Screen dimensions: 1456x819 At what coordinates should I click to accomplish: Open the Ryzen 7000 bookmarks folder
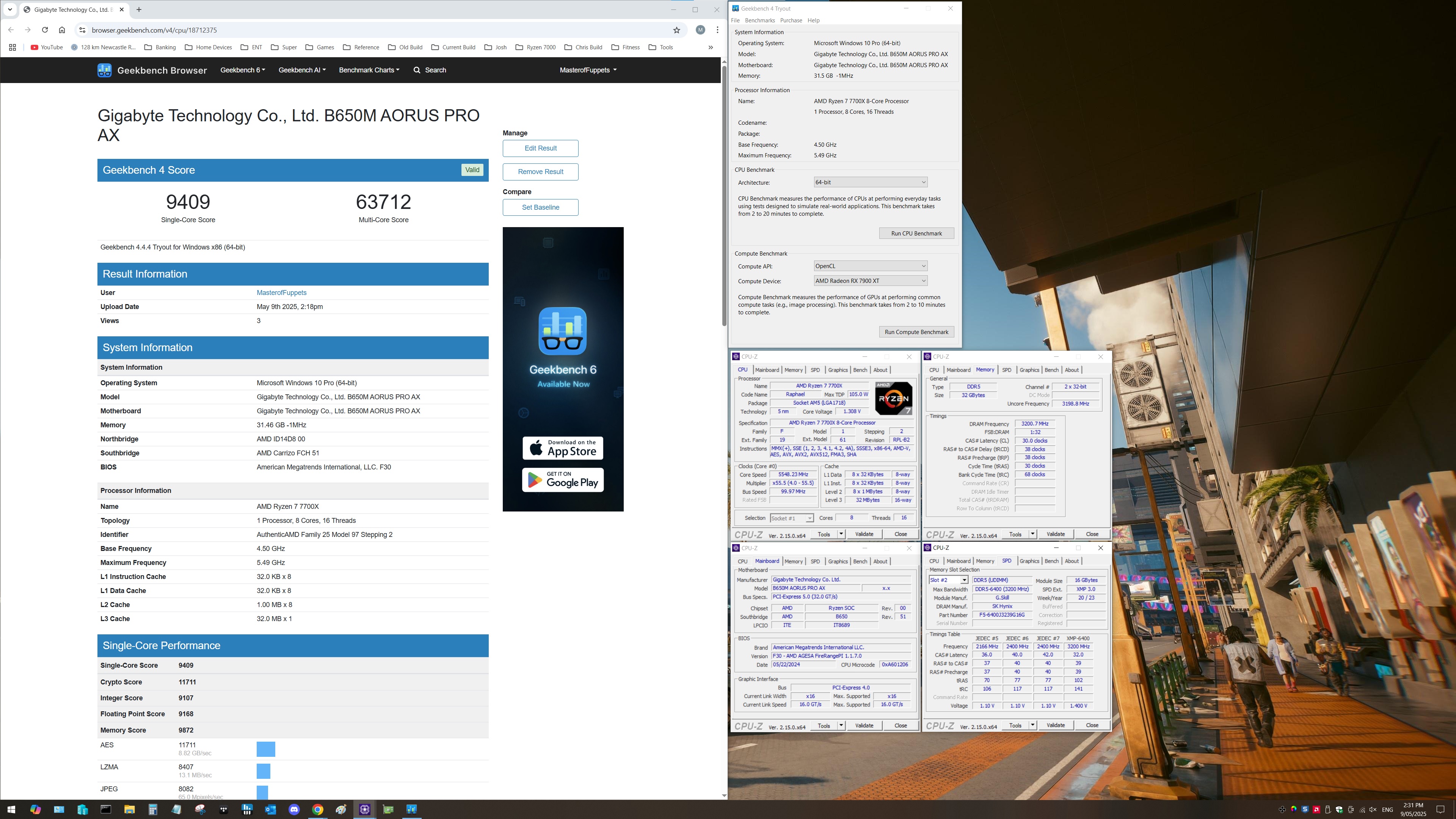pos(536,47)
